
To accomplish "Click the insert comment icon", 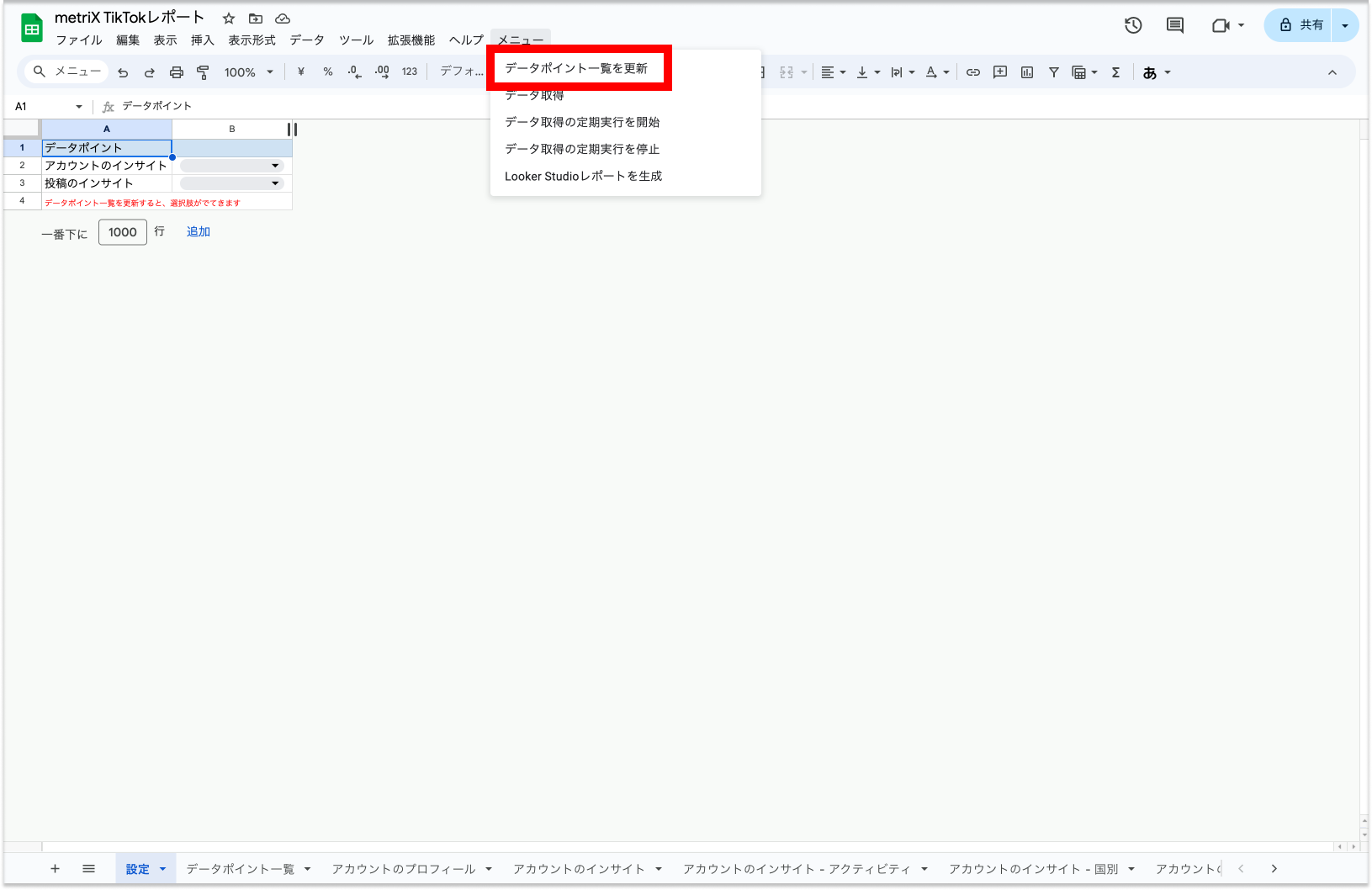I will [1000, 72].
